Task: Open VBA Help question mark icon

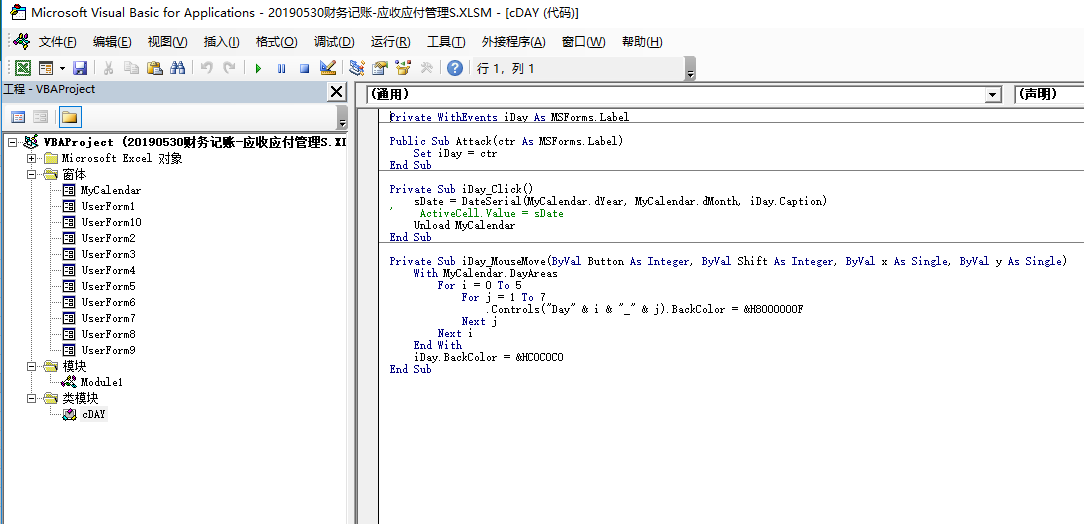Action: (x=455, y=68)
